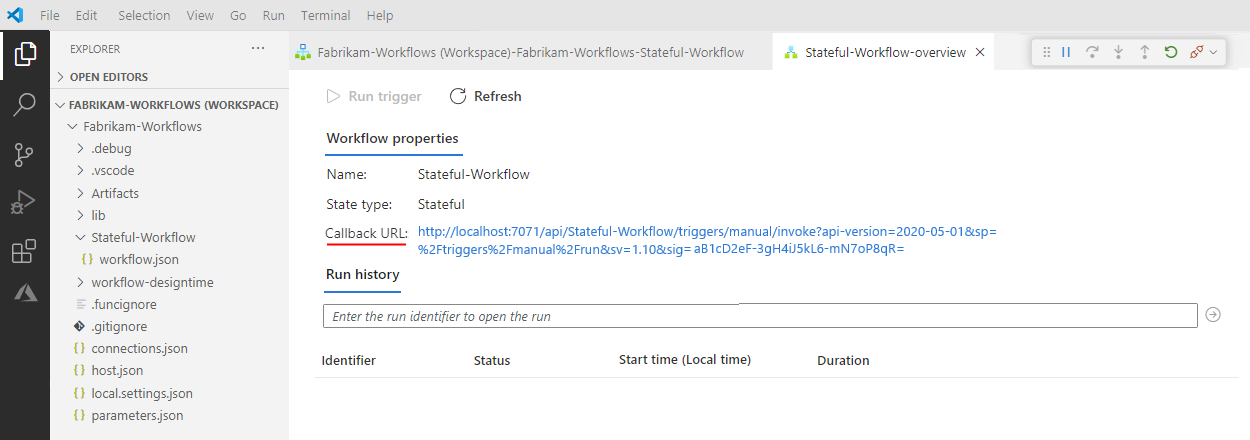Screen dimensions: 1250x440
Task: Open the Search view icon
Action: (25, 105)
